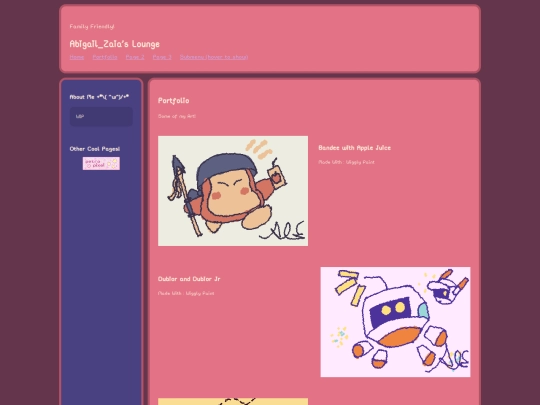Open the Page 3 link
This screenshot has width=540, height=405.
coord(162,57)
